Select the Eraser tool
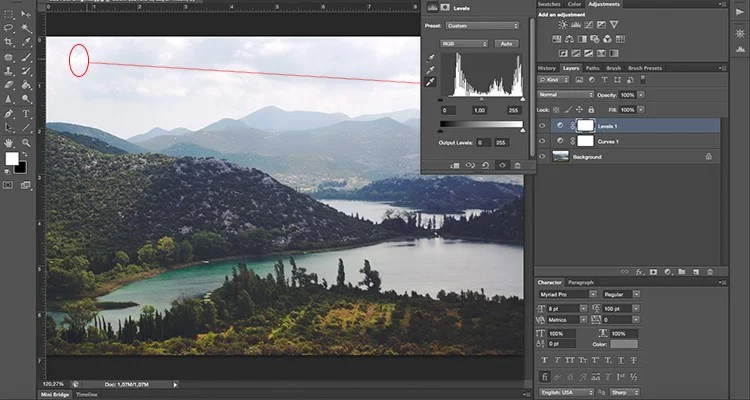Image resolution: width=750 pixels, height=400 pixels. point(9,85)
